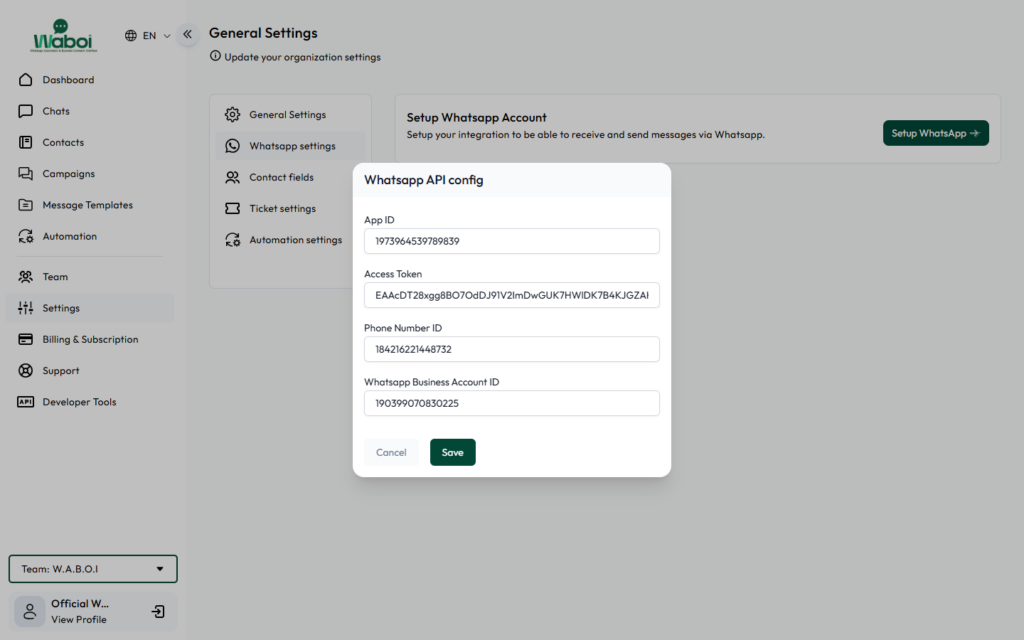Select the Whatsapp settings tab

point(290,146)
